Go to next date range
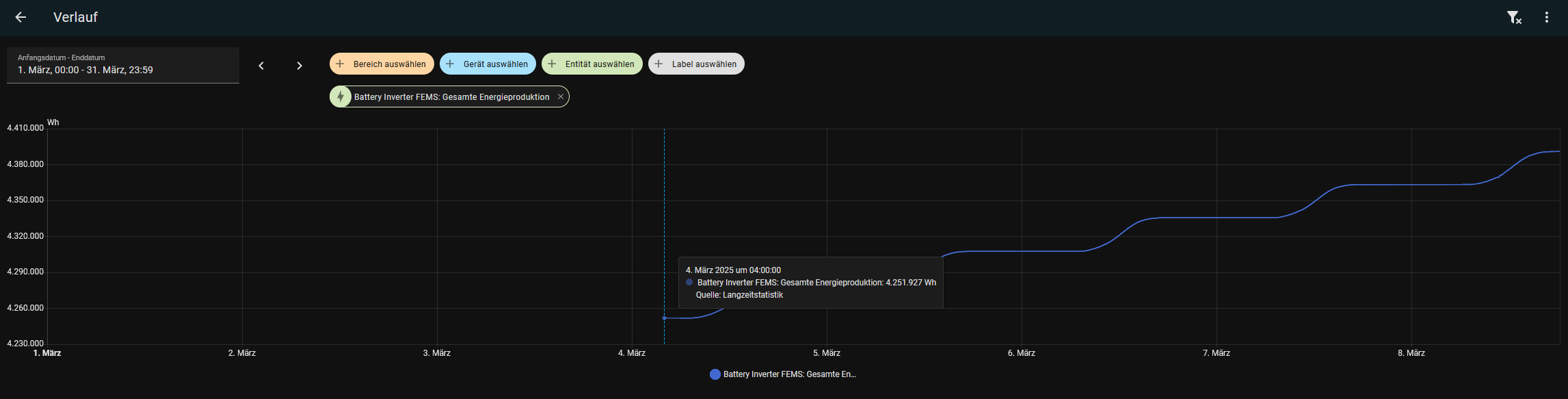The width and height of the screenshot is (1568, 399). 300,66
